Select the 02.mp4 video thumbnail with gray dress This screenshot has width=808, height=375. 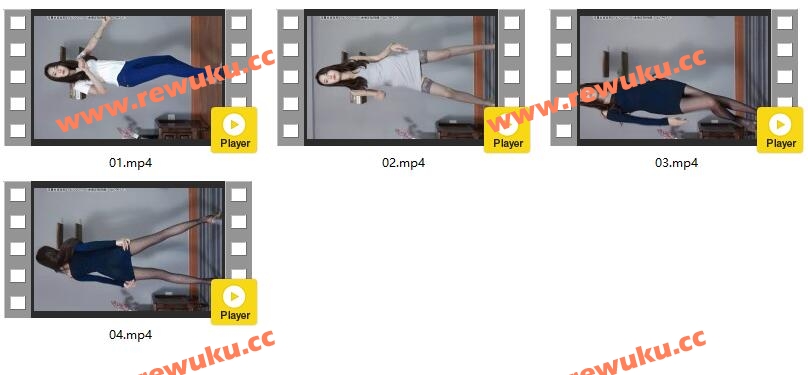(401, 77)
